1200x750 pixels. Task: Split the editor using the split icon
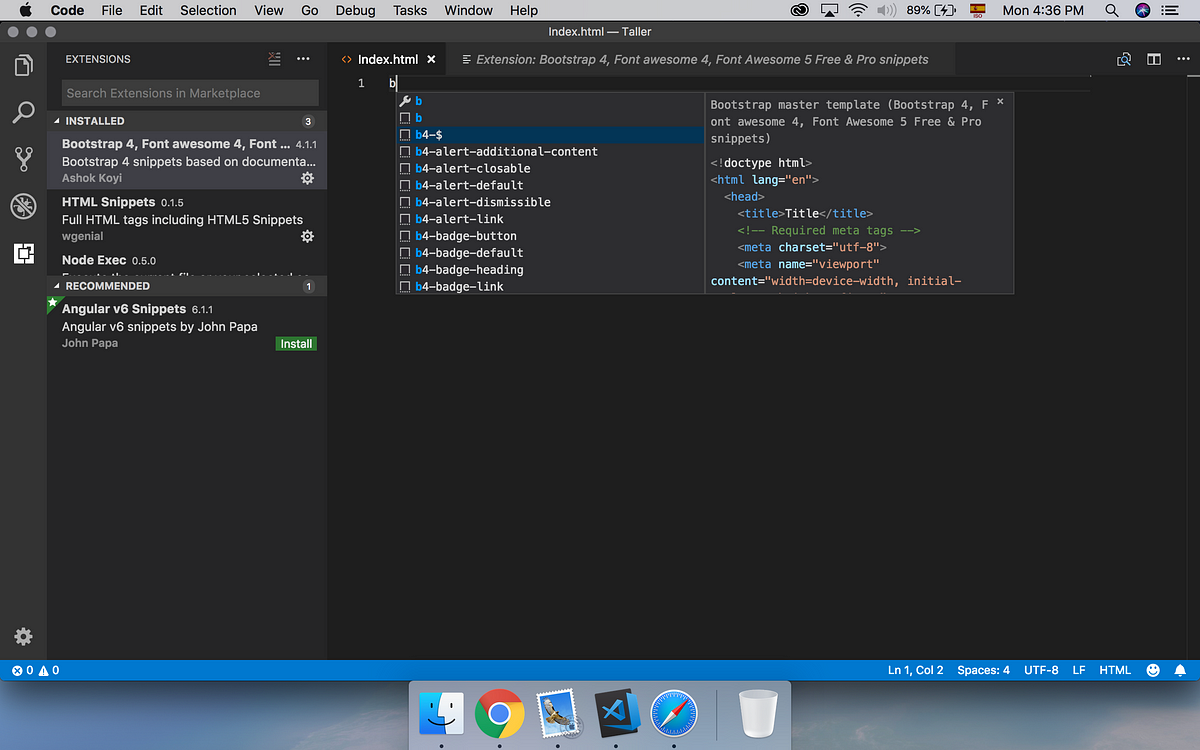[x=1154, y=59]
